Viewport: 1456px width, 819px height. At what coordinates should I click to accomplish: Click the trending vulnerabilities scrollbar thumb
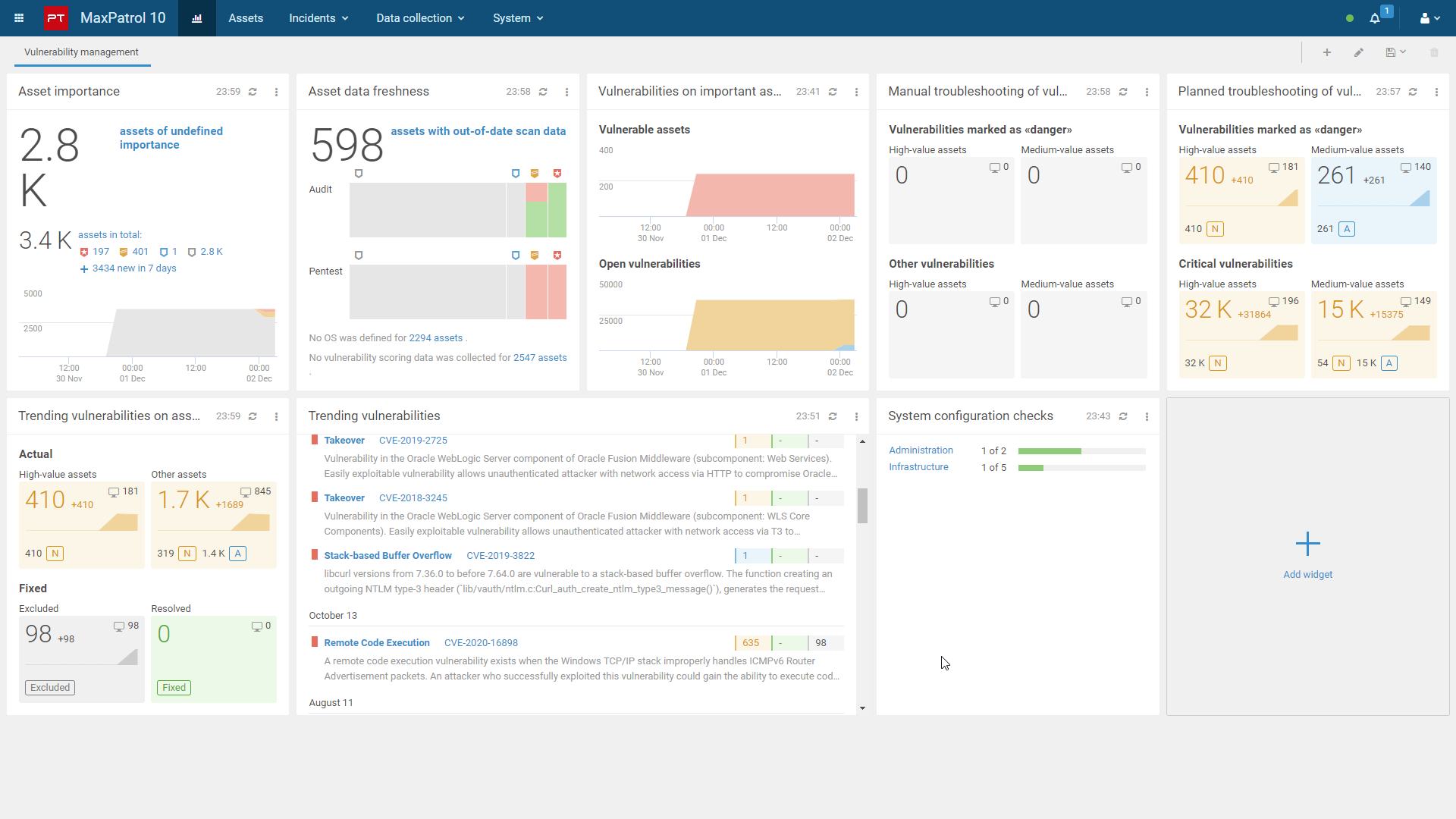click(x=862, y=506)
